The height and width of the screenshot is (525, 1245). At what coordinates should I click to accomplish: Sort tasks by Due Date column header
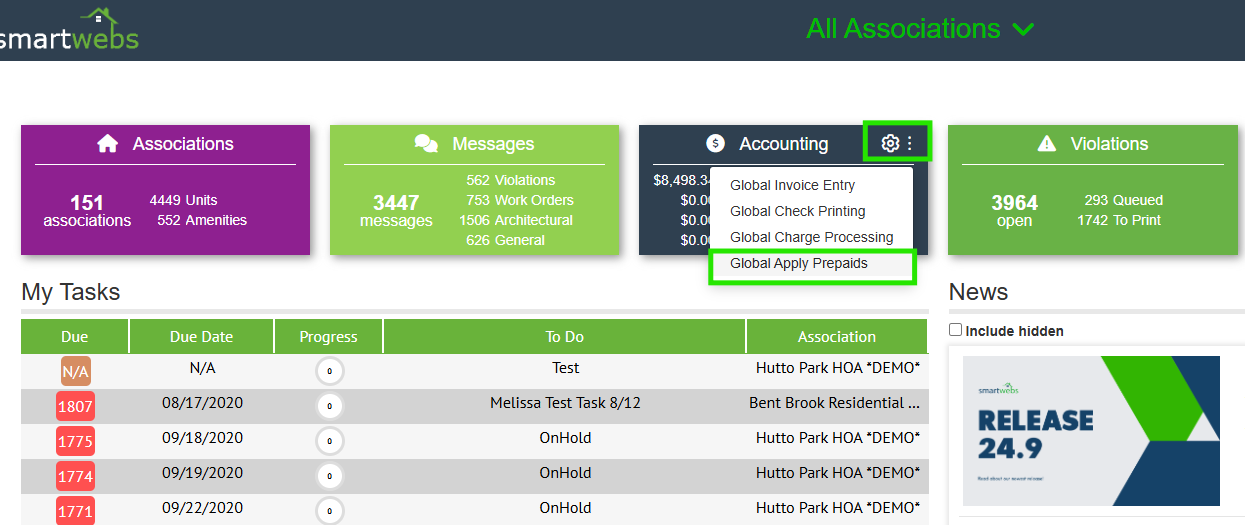(x=201, y=337)
